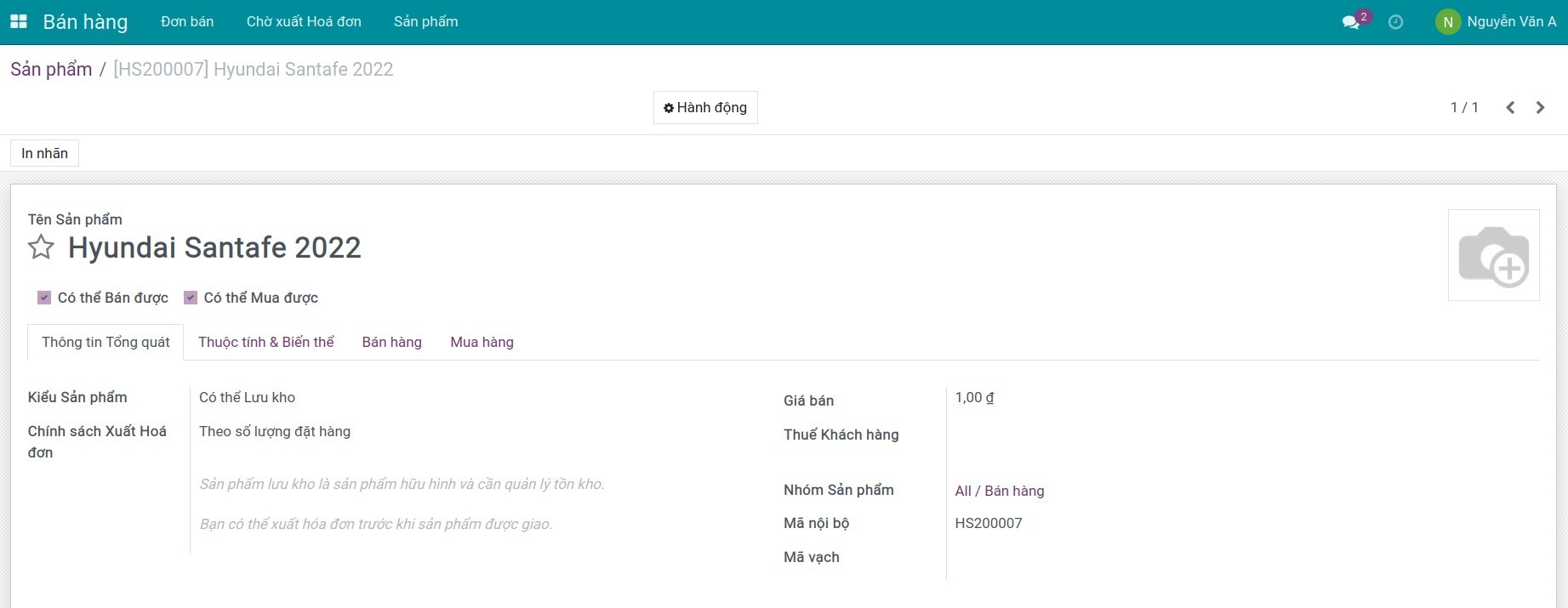1568x608 pixels.
Task: Open the Sản phẩm top menu
Action: (425, 22)
